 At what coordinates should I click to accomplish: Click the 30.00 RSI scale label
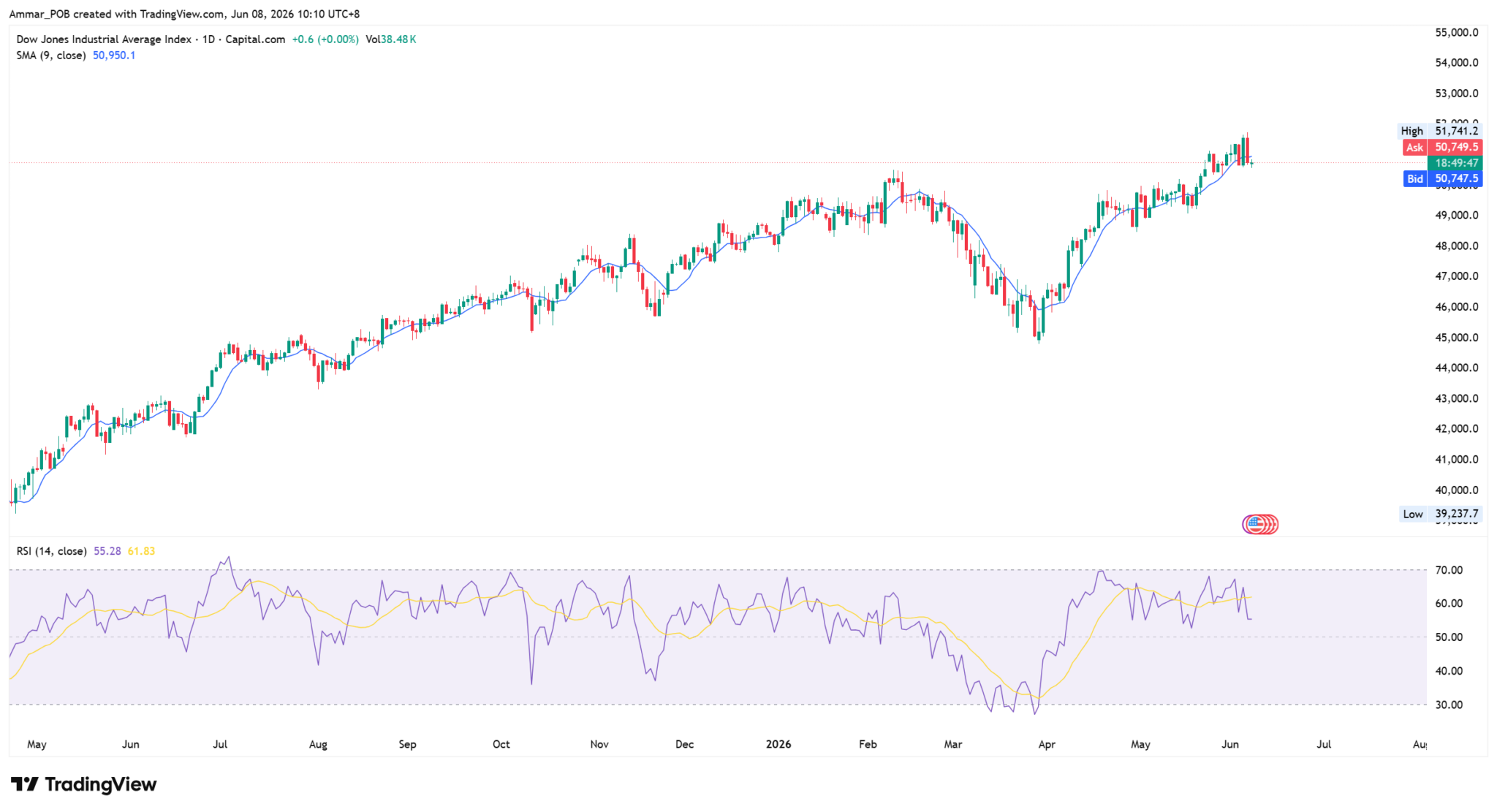tap(1449, 705)
